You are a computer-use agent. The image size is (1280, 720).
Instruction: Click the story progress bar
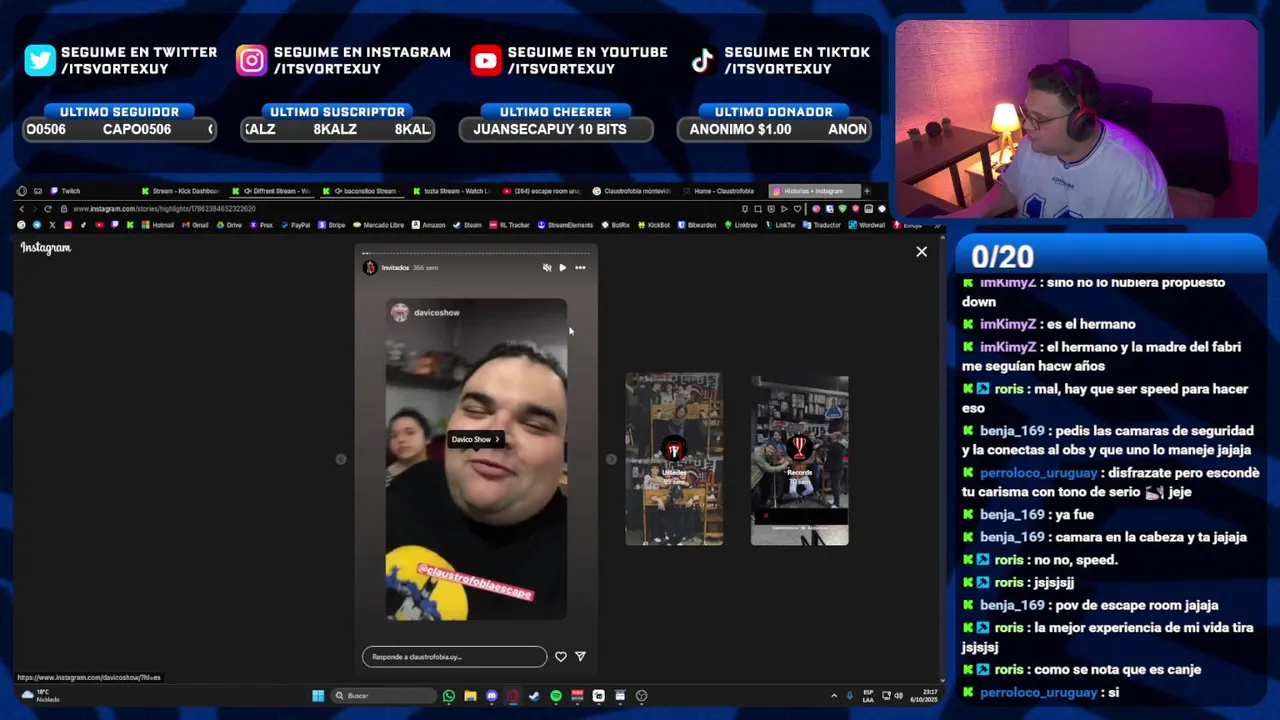[x=476, y=254]
